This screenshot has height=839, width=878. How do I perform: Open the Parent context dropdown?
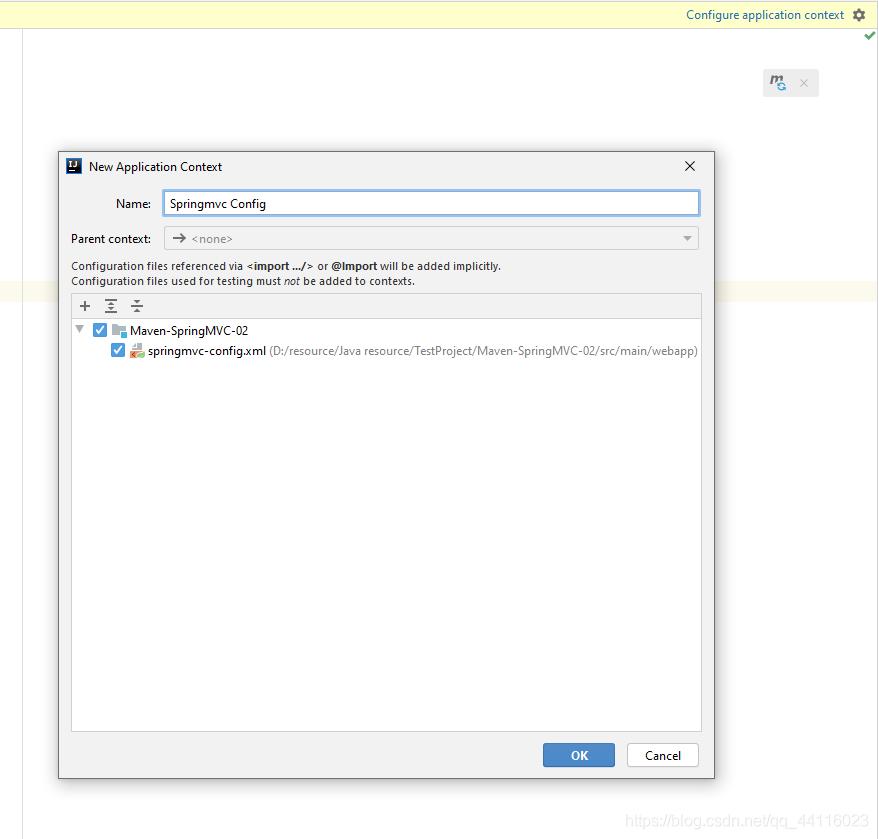430,239
